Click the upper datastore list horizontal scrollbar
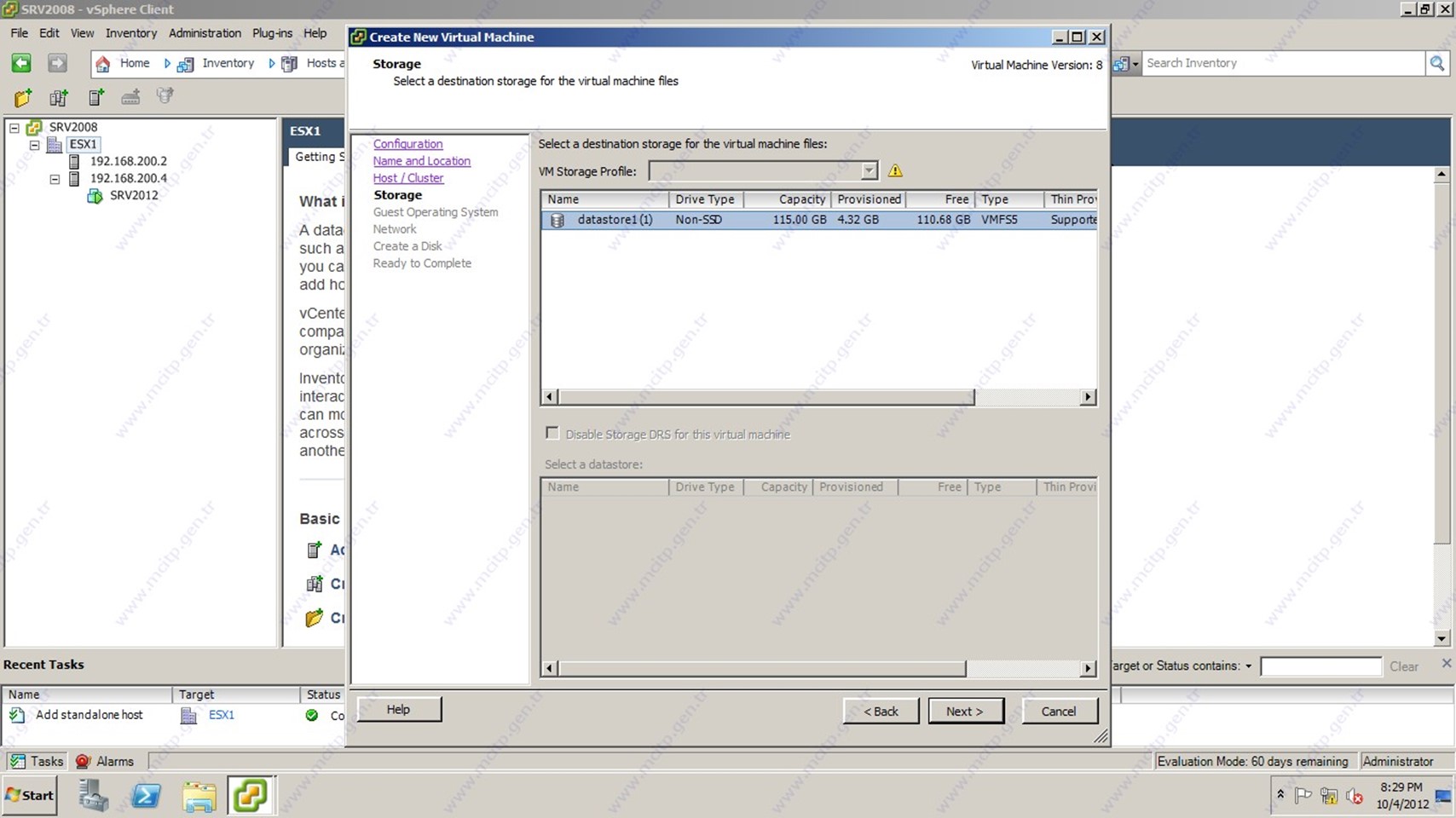The height and width of the screenshot is (818, 1456). click(x=766, y=397)
